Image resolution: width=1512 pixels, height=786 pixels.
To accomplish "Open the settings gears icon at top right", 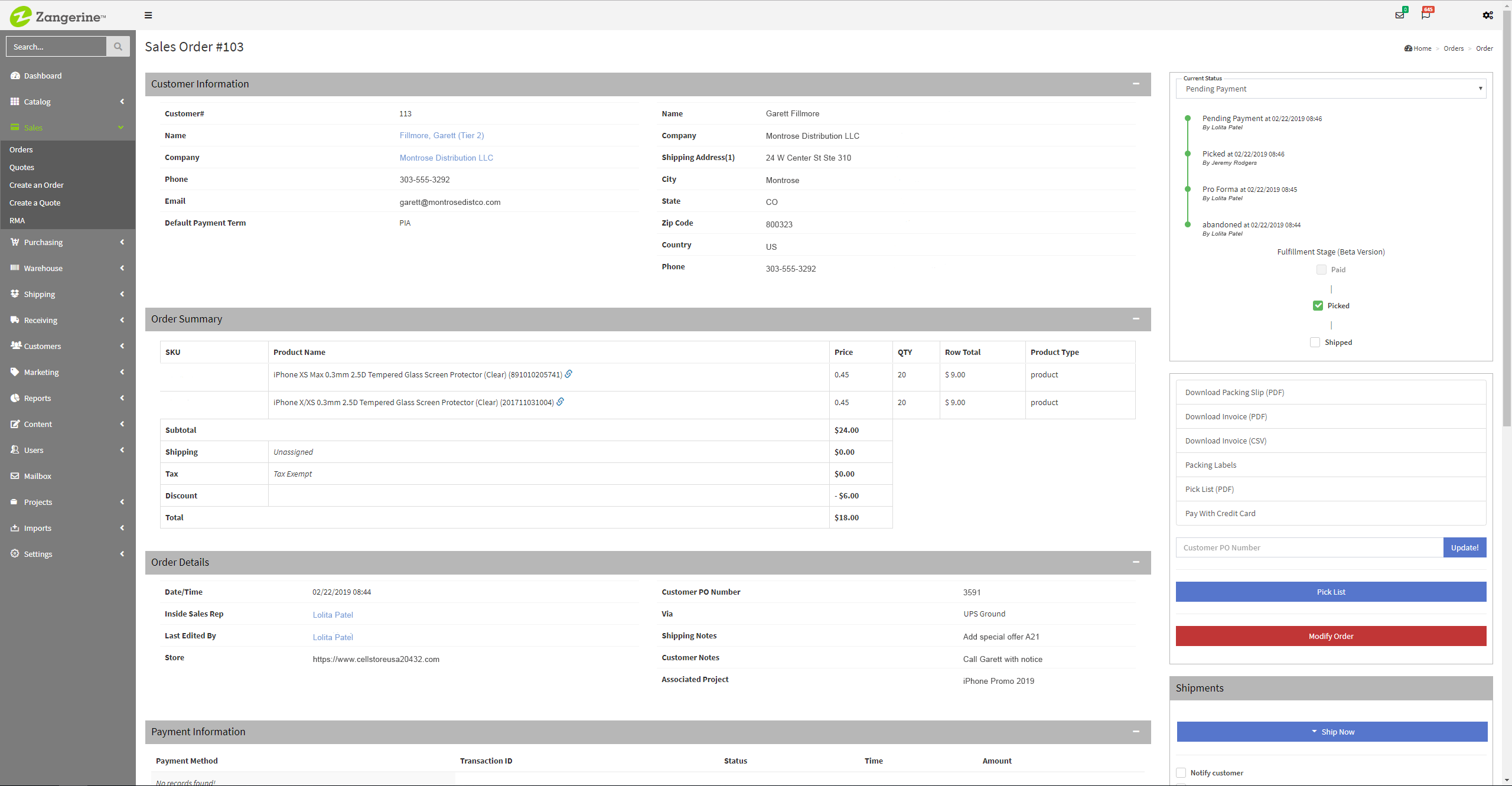I will coord(1488,15).
